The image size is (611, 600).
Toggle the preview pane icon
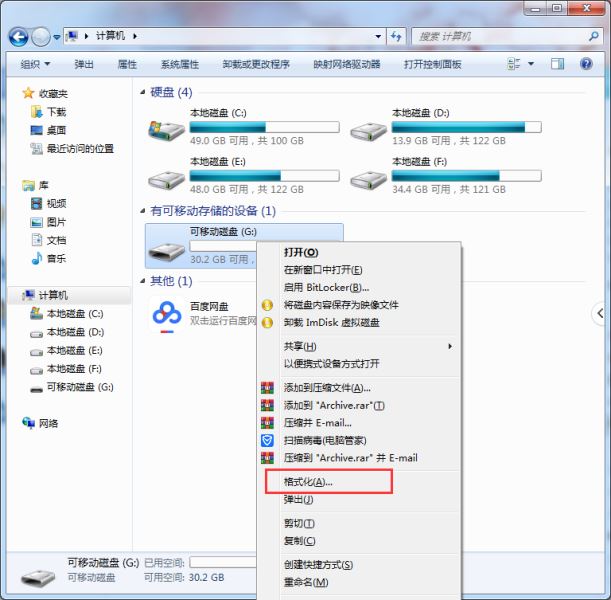coord(557,64)
